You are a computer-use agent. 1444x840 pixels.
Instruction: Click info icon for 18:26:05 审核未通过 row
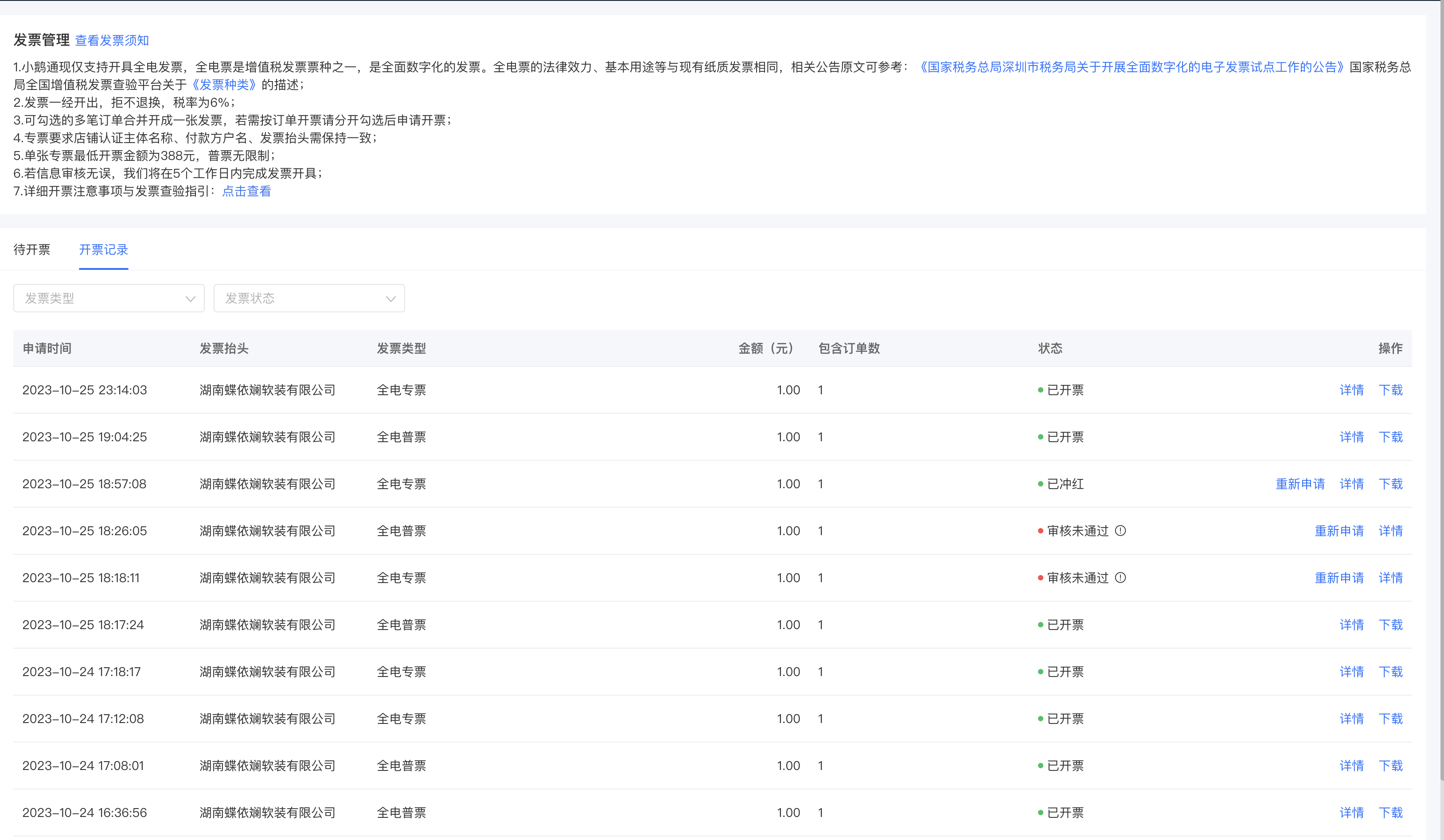point(1120,531)
